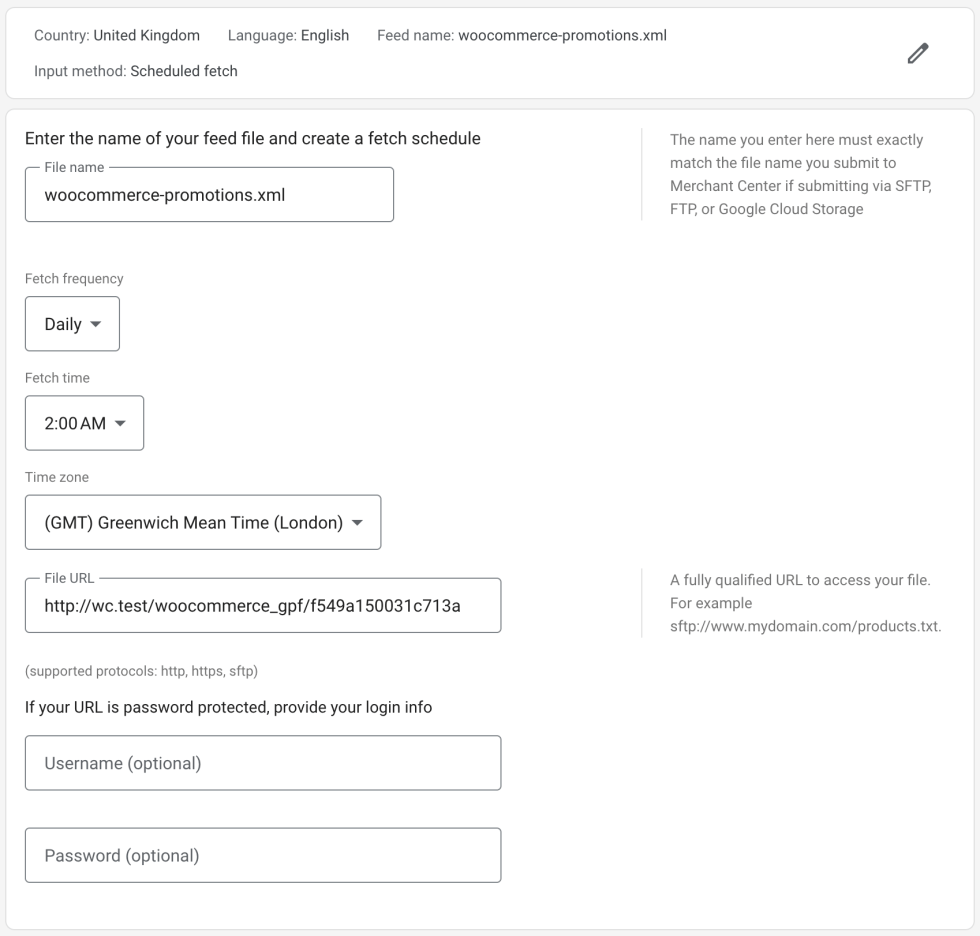Click the Username (optional) field
Screen dimensions: 980x936
(x=262, y=763)
